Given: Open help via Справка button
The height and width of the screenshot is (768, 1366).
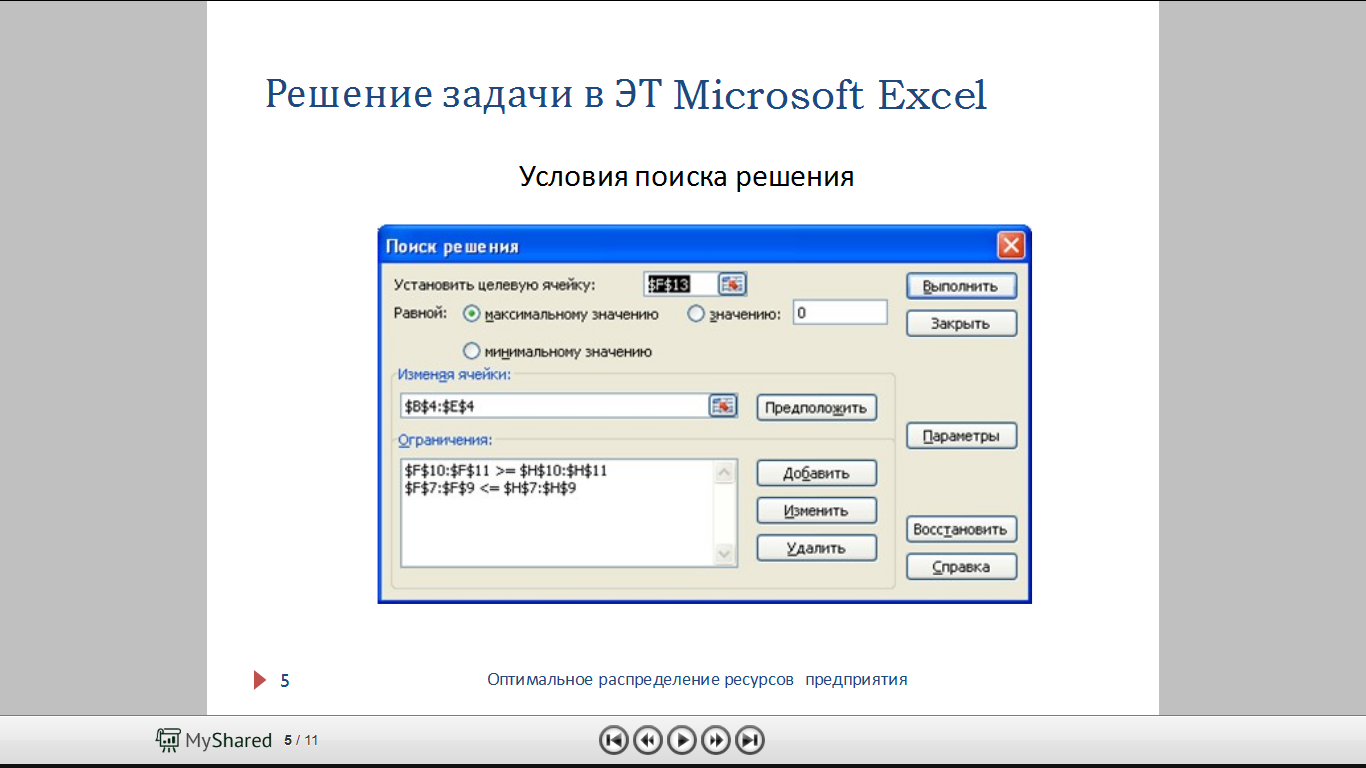Looking at the screenshot, I should 961,567.
